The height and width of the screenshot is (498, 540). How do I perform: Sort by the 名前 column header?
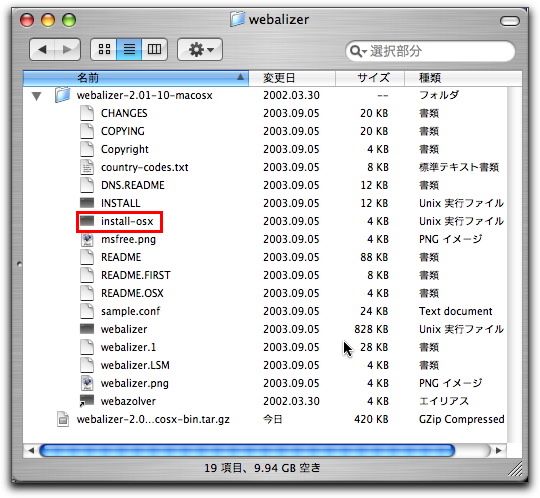tap(136, 78)
